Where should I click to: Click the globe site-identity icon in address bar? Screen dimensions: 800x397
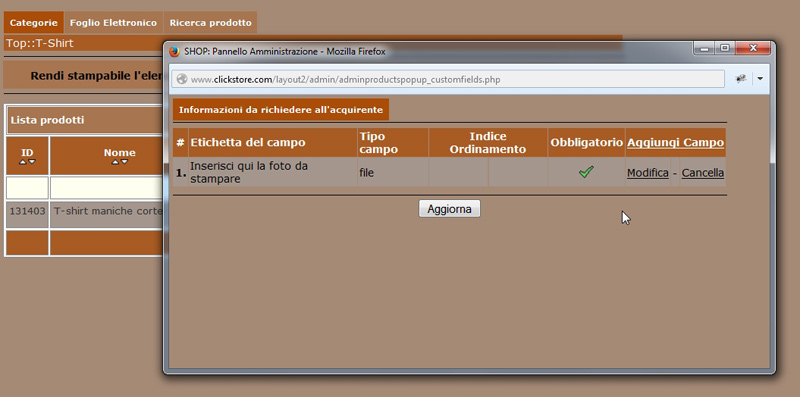point(182,79)
